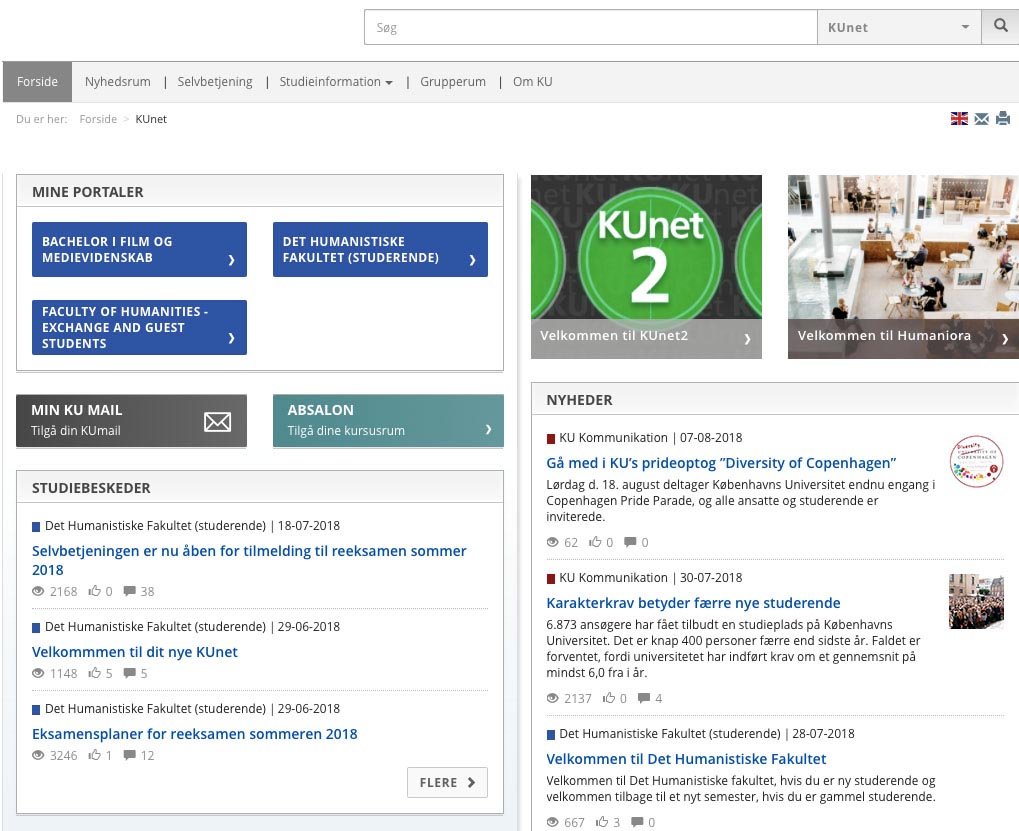Open comments on Velkommmen til dit nye KUnet
Image resolution: width=1019 pixels, height=831 pixels.
(130, 672)
